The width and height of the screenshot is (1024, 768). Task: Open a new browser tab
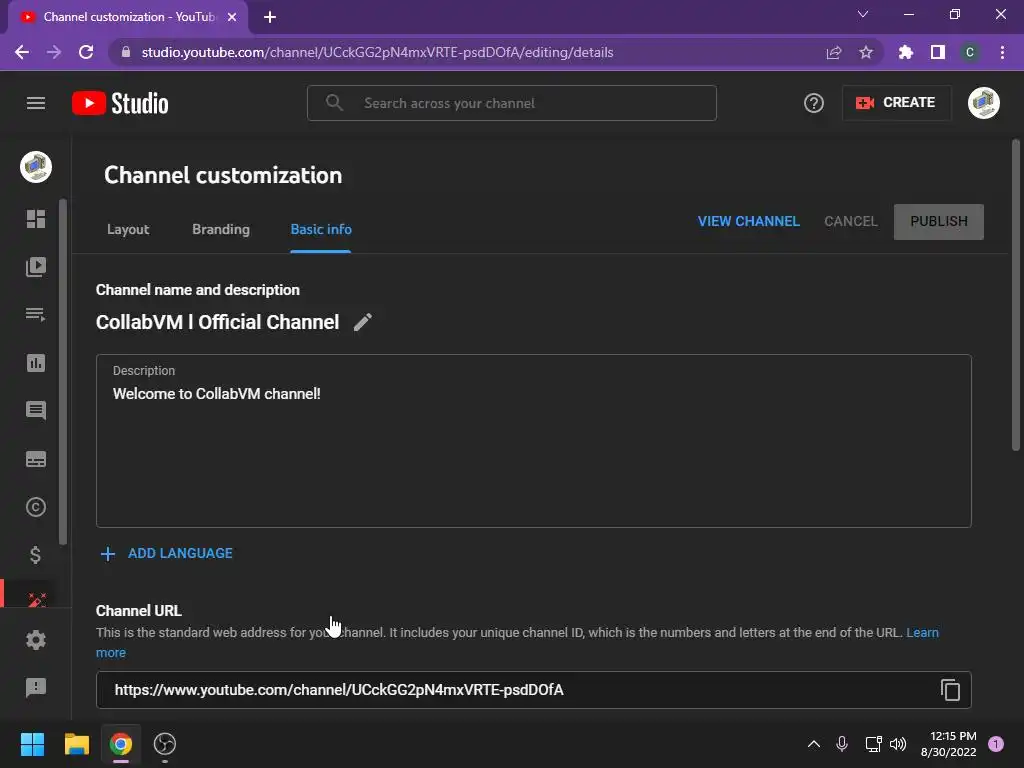[x=270, y=17]
